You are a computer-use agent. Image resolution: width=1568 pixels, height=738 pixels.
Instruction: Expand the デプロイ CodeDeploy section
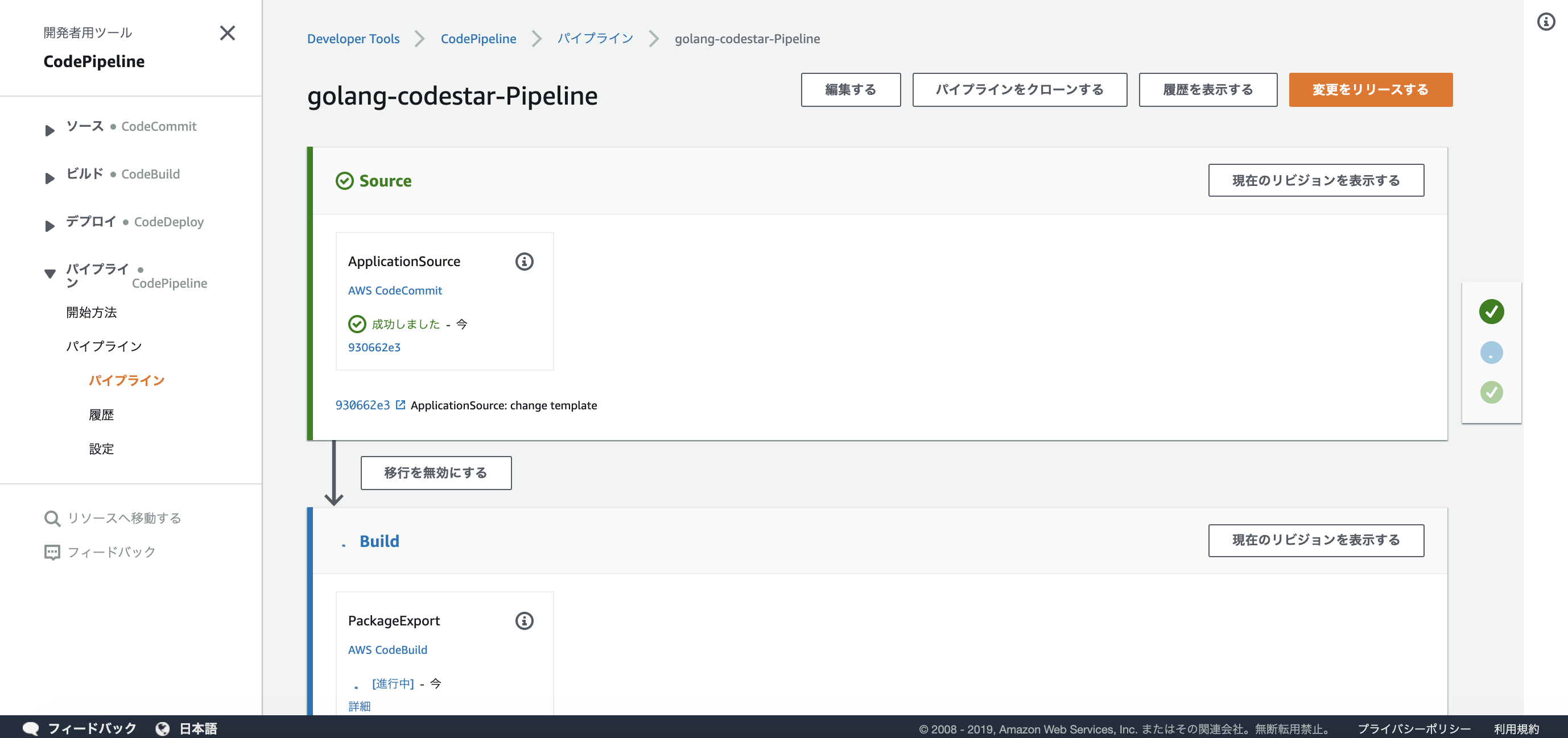click(x=50, y=226)
